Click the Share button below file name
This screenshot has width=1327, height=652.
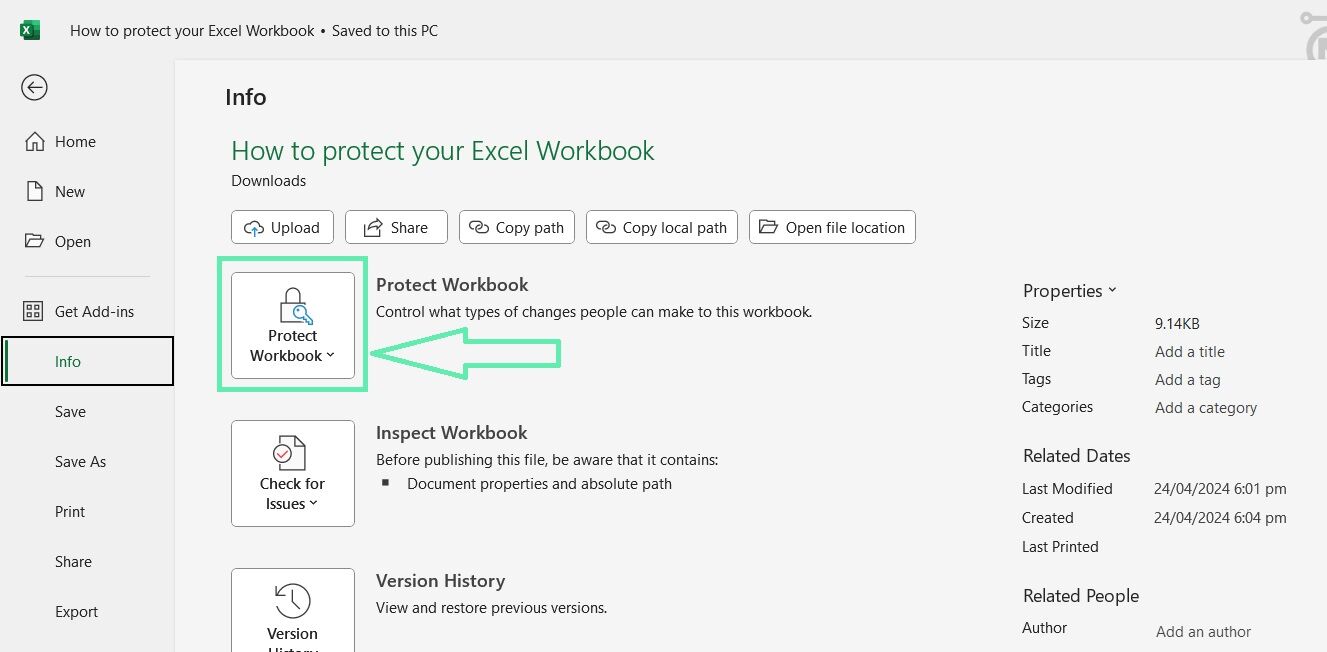[394, 227]
